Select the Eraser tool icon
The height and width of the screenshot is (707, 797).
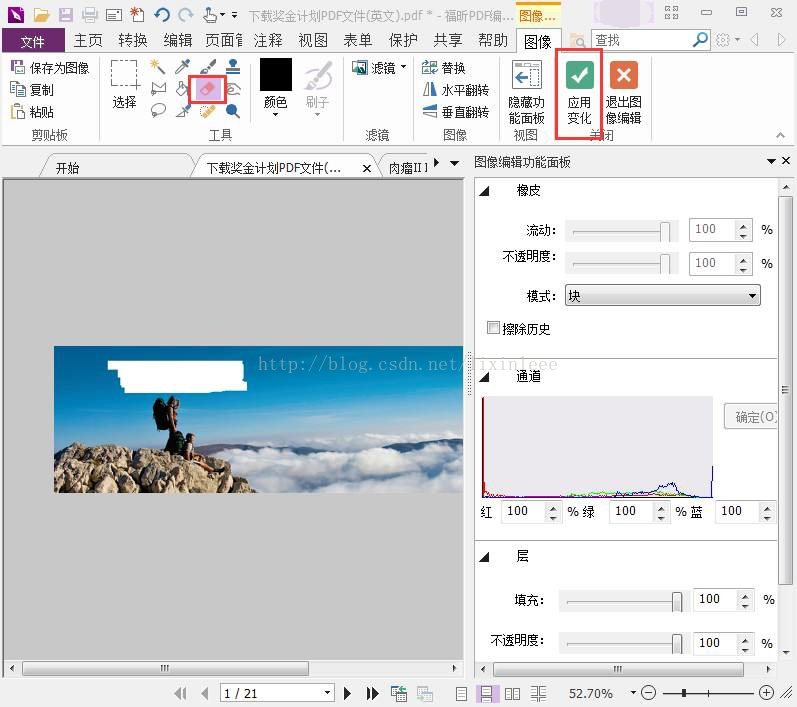tap(208, 89)
